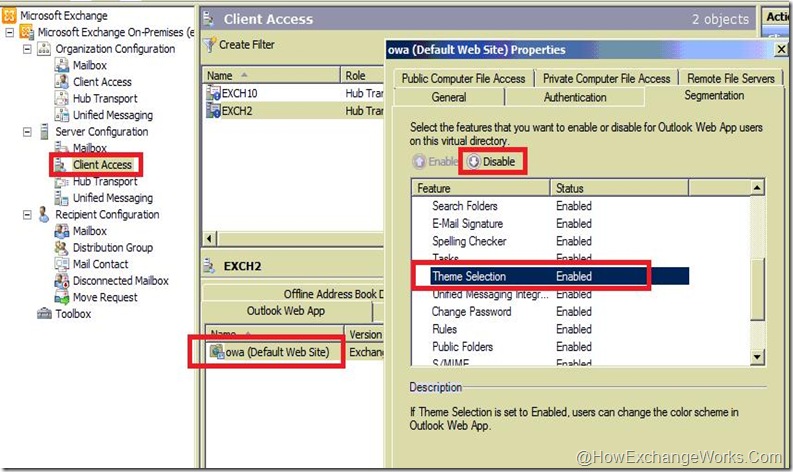Viewport: 793px width, 472px height.
Task: Collapse the Organization Configuration node
Action: 27,49
